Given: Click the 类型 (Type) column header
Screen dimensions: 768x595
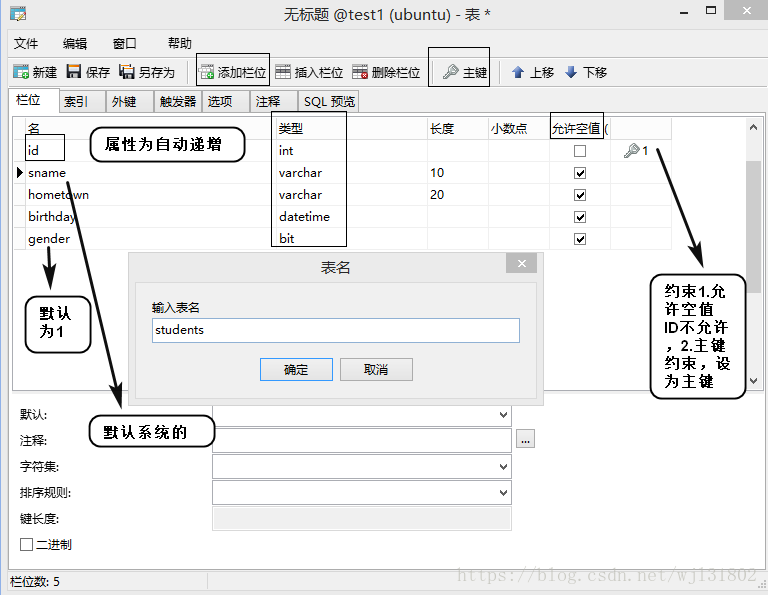Looking at the screenshot, I should pos(351,129).
